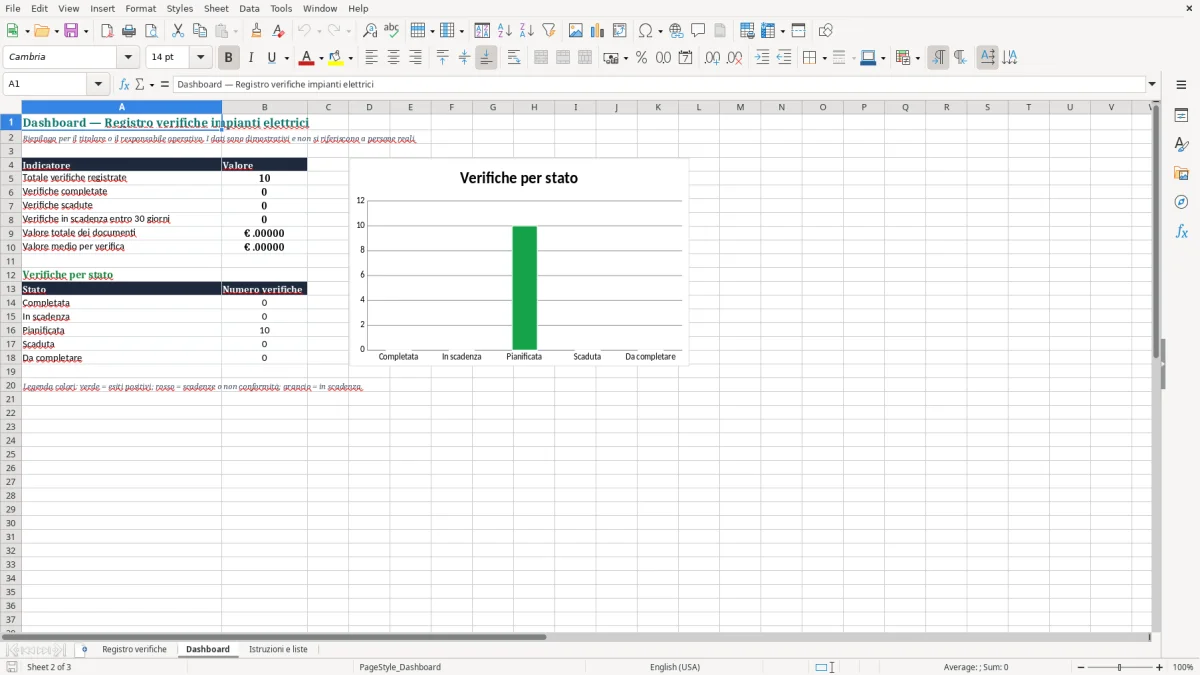Screen dimensions: 1200x675
Task: Click column header B
Action: pyautogui.click(x=264, y=107)
